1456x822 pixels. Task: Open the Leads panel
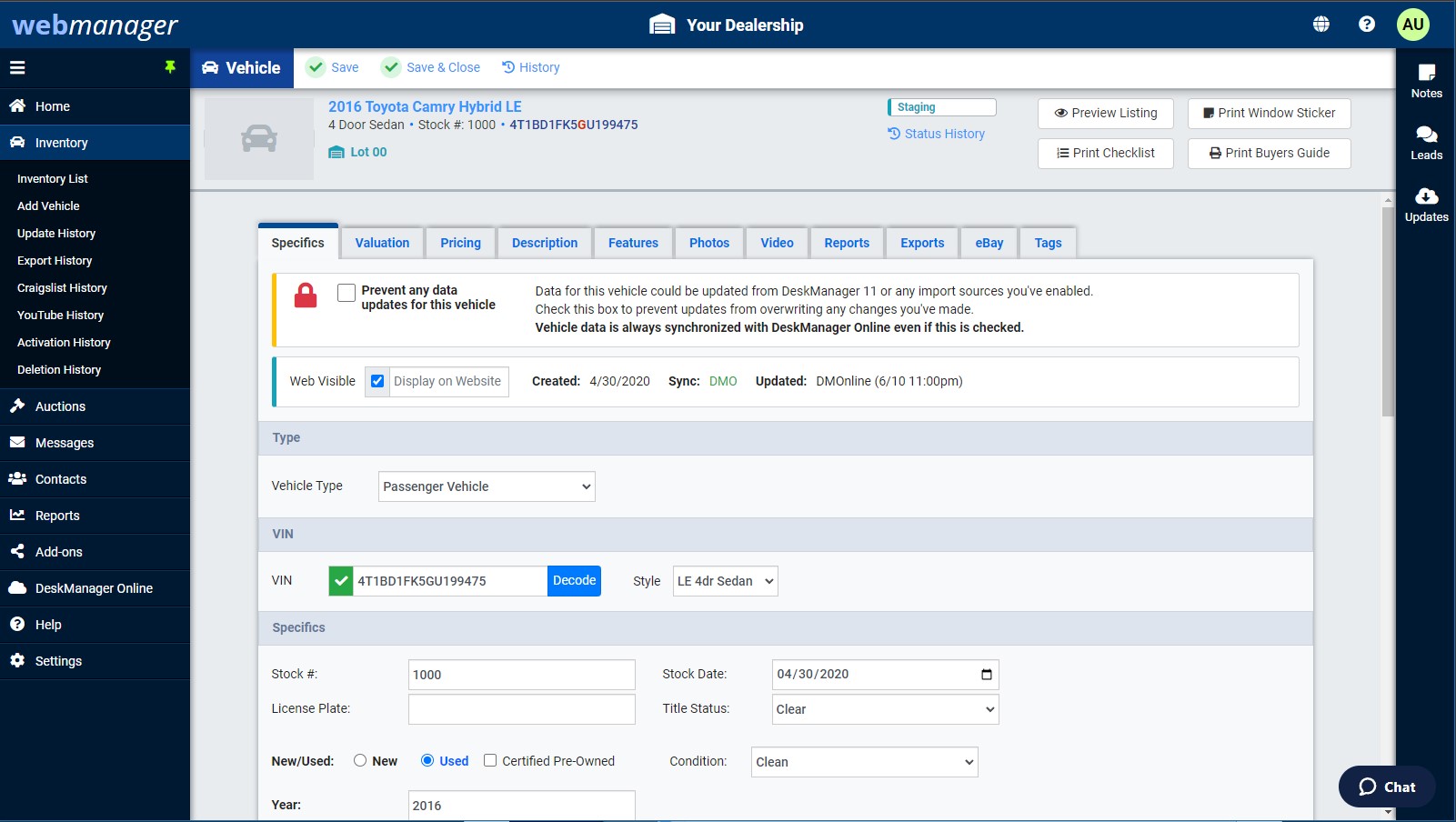point(1426,143)
